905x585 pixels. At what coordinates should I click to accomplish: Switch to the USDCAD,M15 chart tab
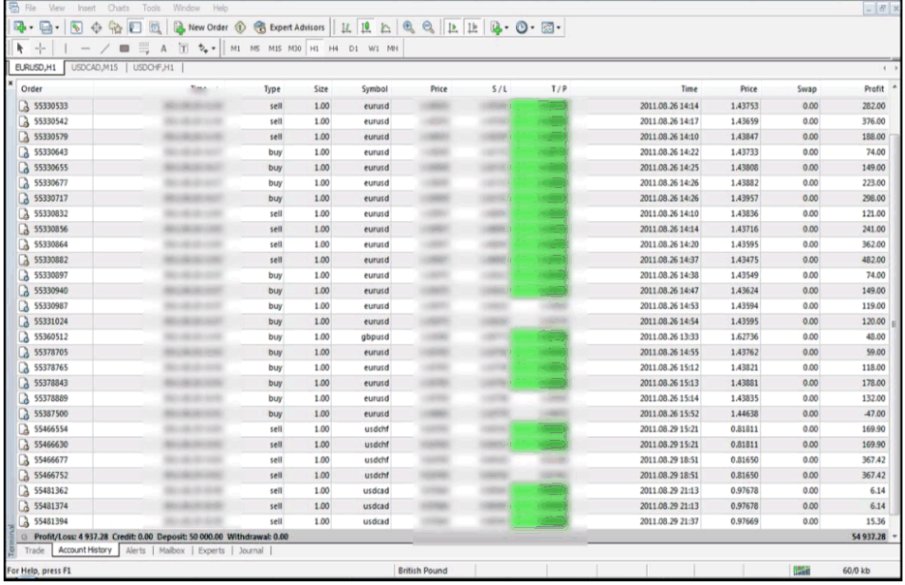click(x=94, y=68)
